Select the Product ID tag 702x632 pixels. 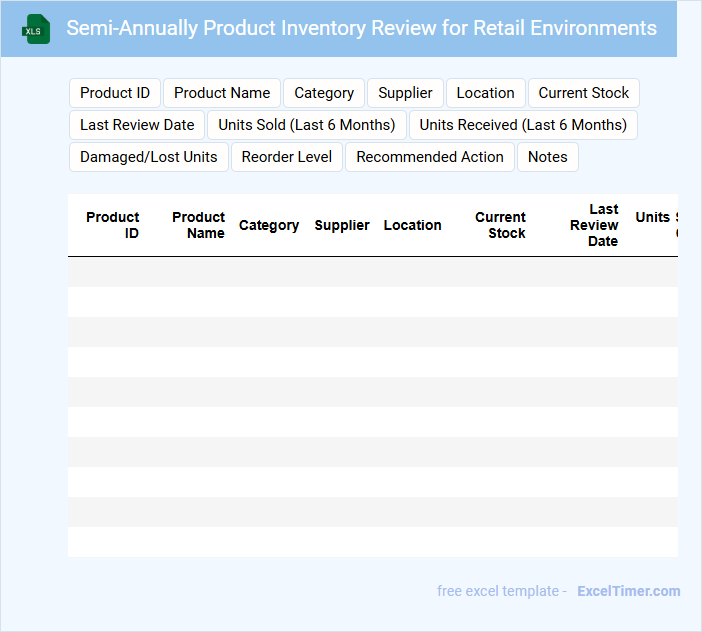tap(115, 93)
